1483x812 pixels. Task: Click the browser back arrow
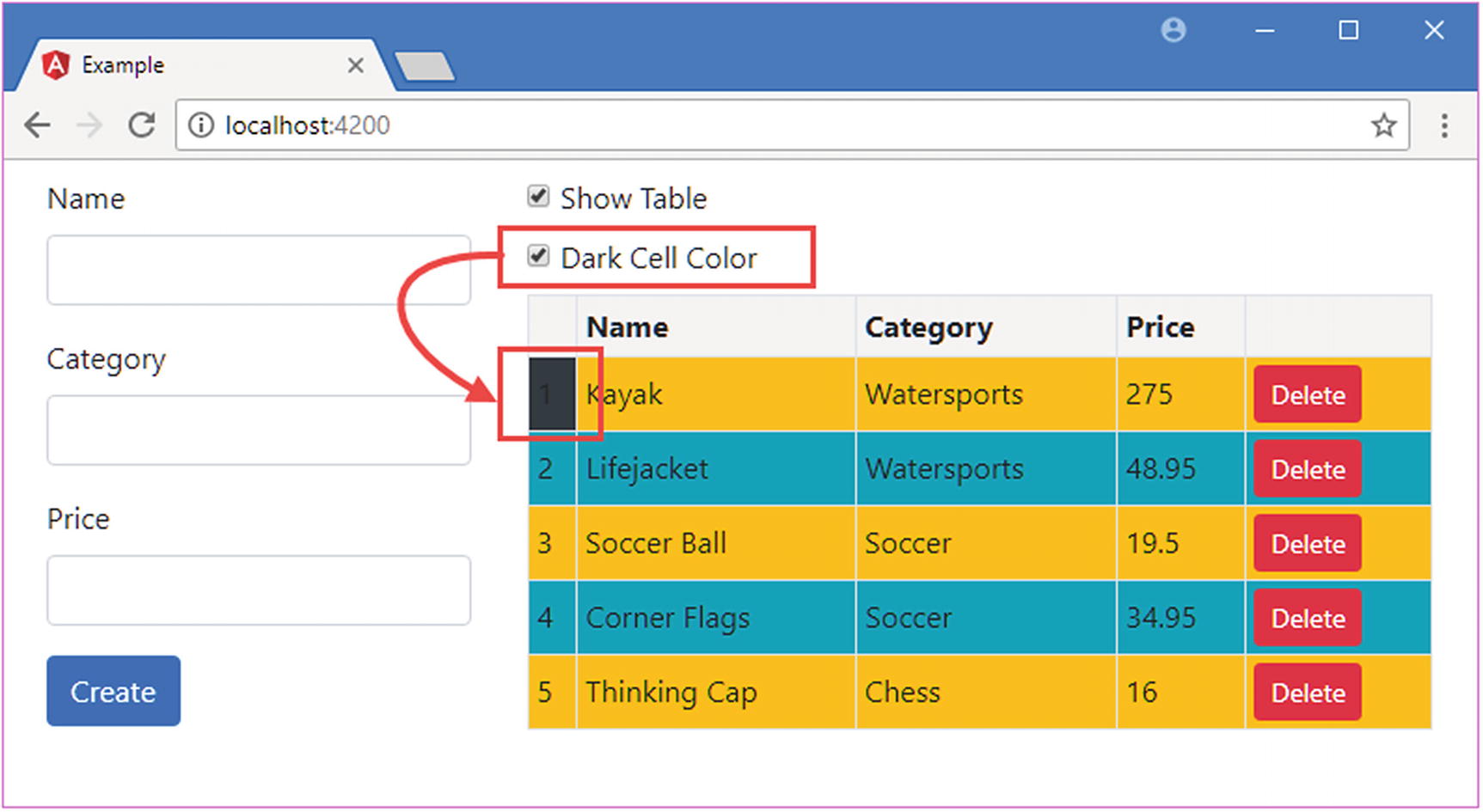pos(37,125)
